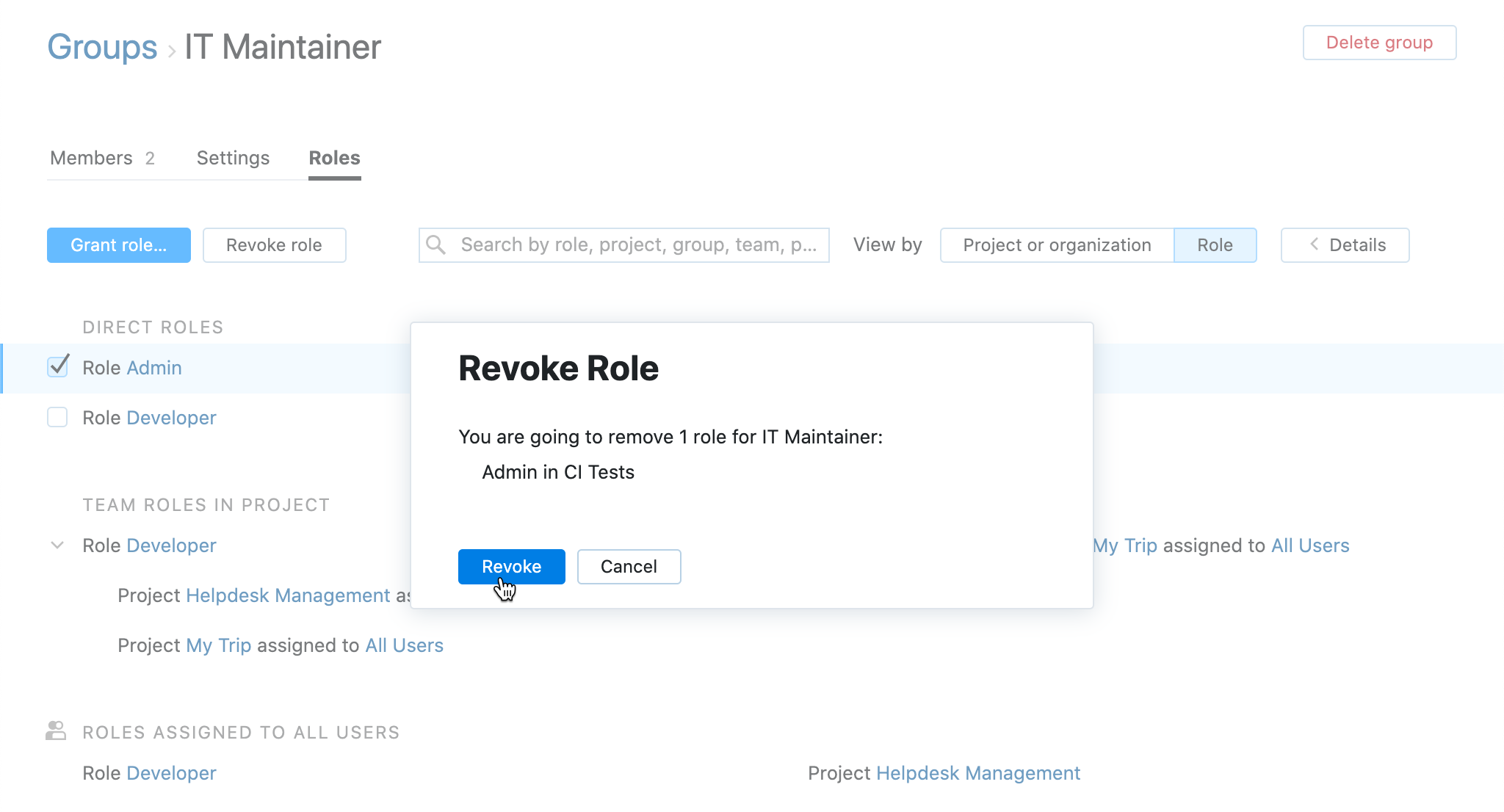This screenshot has width=1504, height=812.
Task: Collapse the Developer role under Team Roles in Project
Action: point(57,545)
